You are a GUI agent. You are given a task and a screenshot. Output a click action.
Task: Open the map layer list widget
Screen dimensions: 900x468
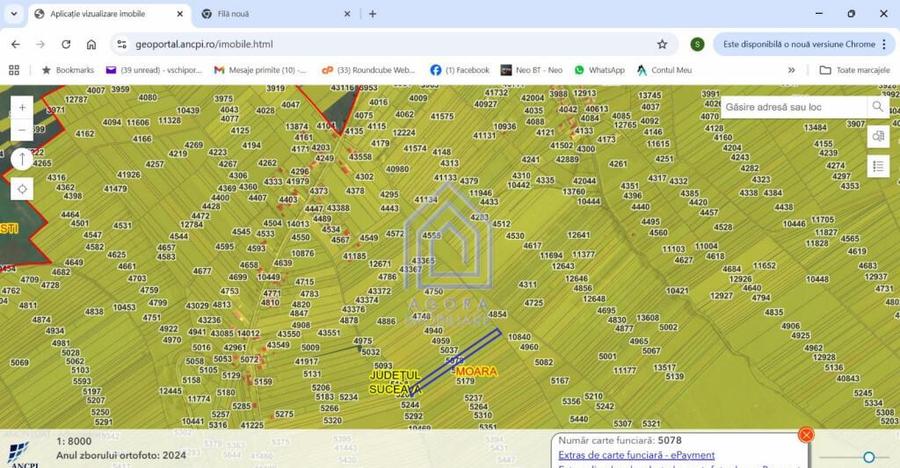[878, 166]
